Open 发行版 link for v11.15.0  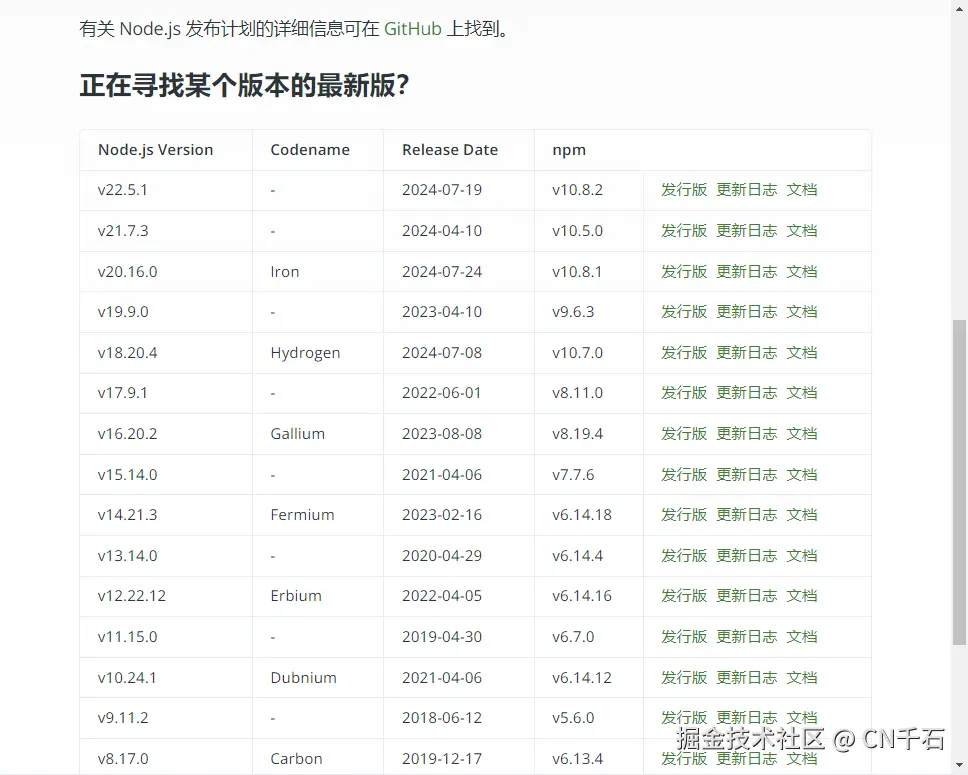point(683,636)
